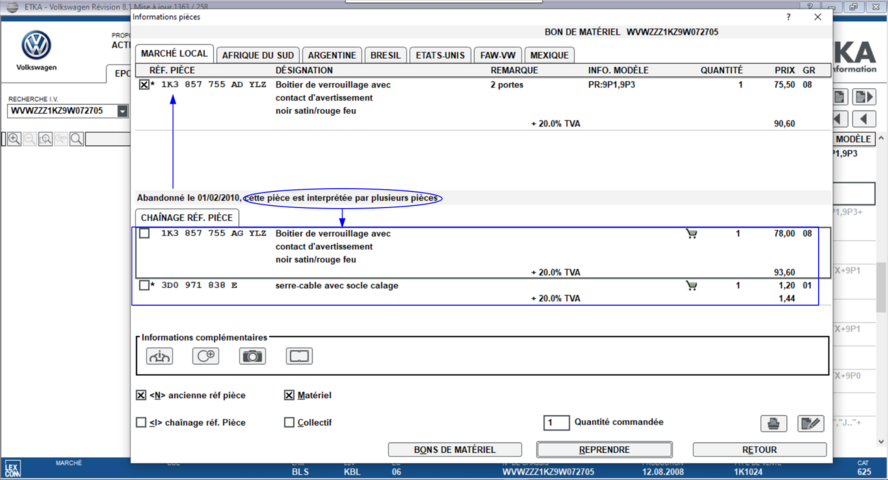
Task: Click 1K1024 sales type in status bar
Action: pos(748,472)
